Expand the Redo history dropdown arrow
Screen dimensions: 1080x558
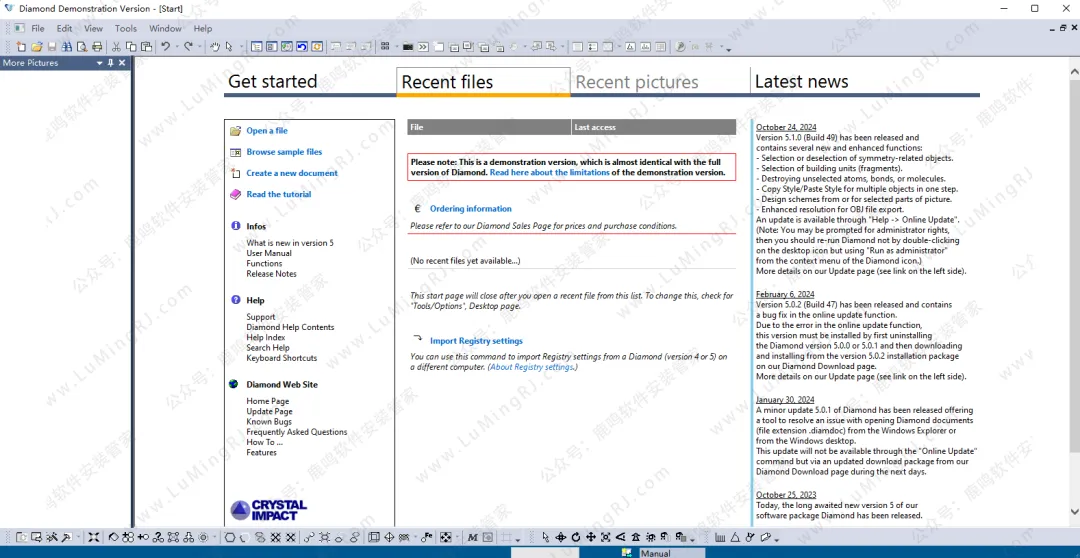(x=198, y=47)
